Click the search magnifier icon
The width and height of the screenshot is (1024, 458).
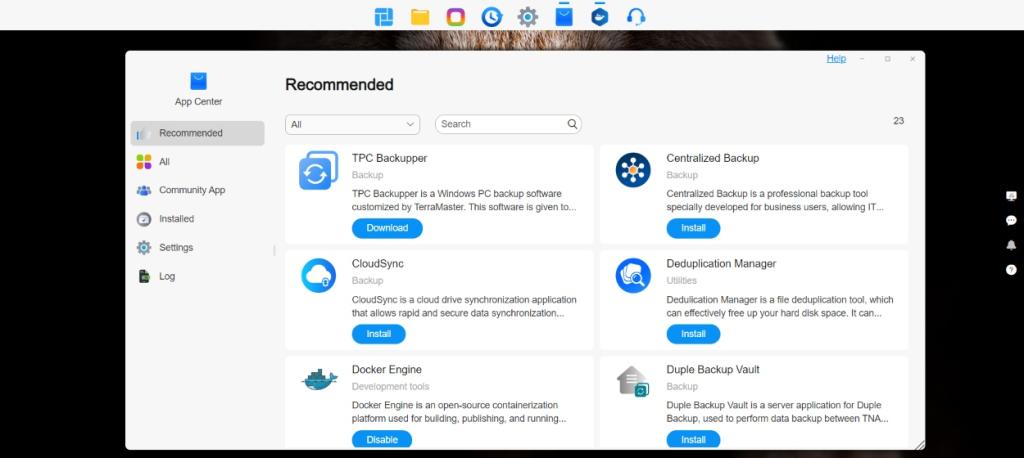click(x=572, y=124)
